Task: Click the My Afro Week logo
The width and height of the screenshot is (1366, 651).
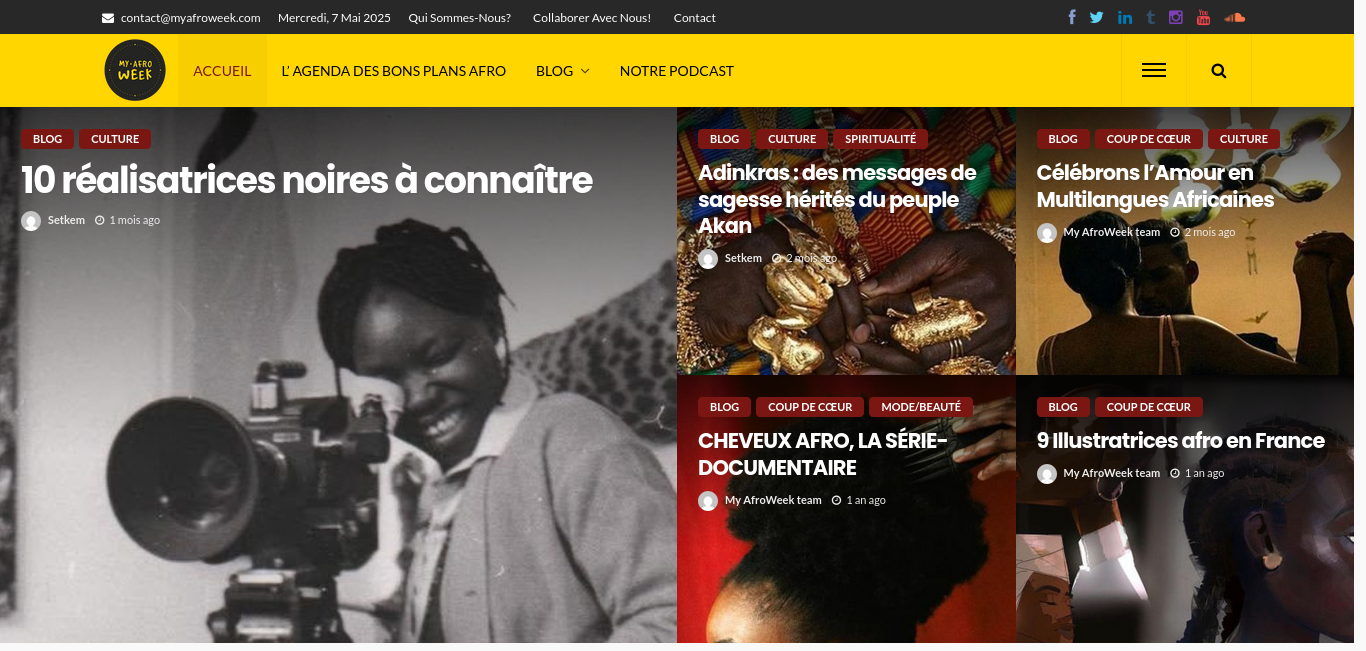Action: (135, 70)
